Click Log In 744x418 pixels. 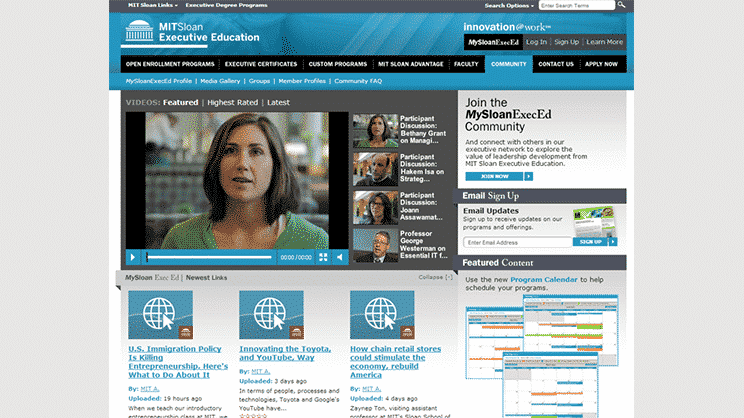pos(536,42)
